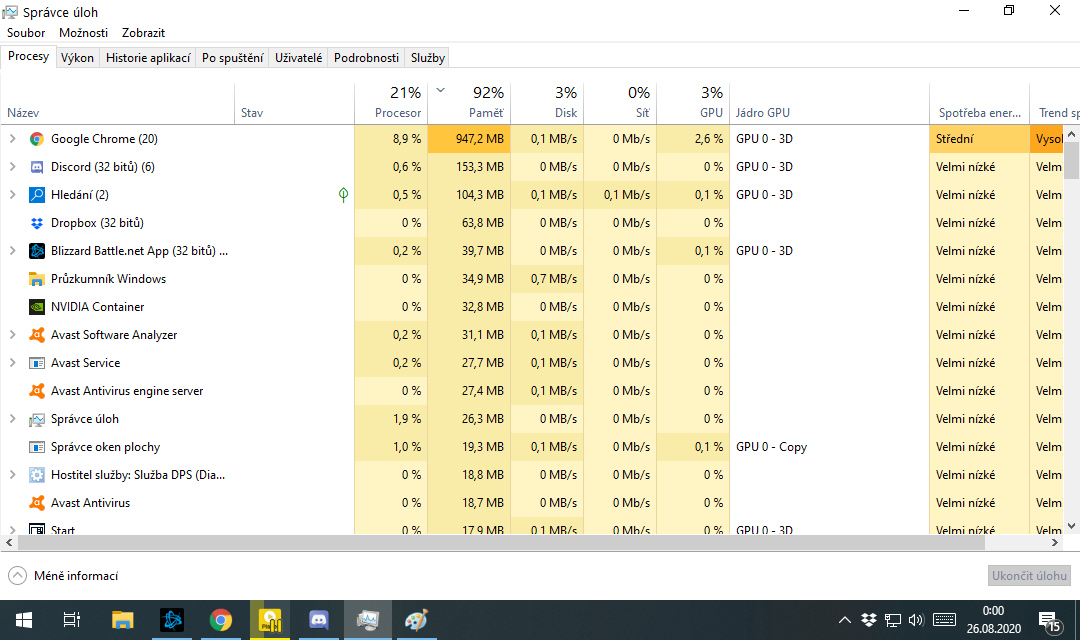The height and width of the screenshot is (640, 1080).
Task: Click the green leaf suspended status icon
Action: (x=343, y=195)
